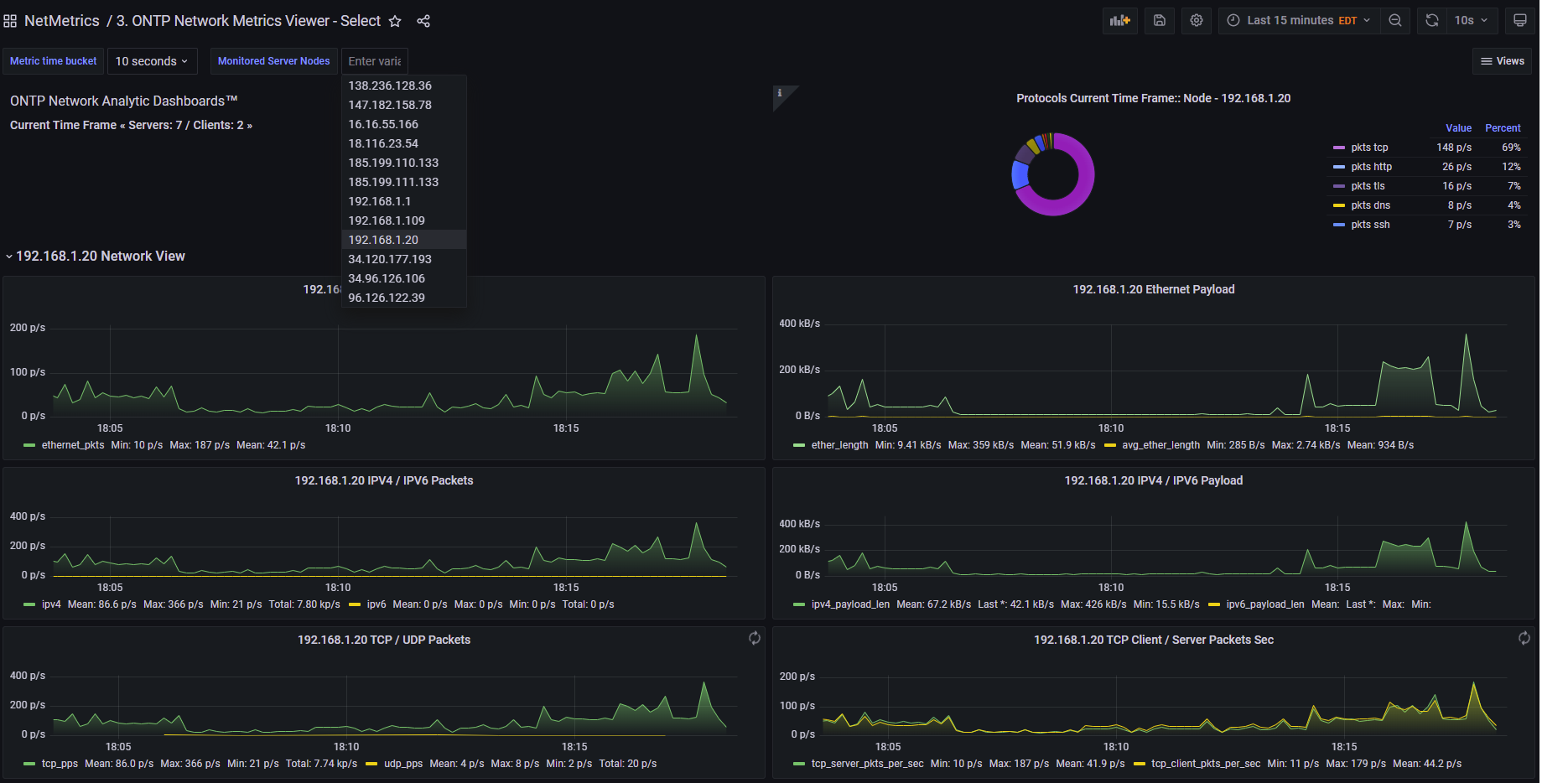Select highlighted 192.168.1.20 option
This screenshot has width=1568, height=783.
[404, 240]
